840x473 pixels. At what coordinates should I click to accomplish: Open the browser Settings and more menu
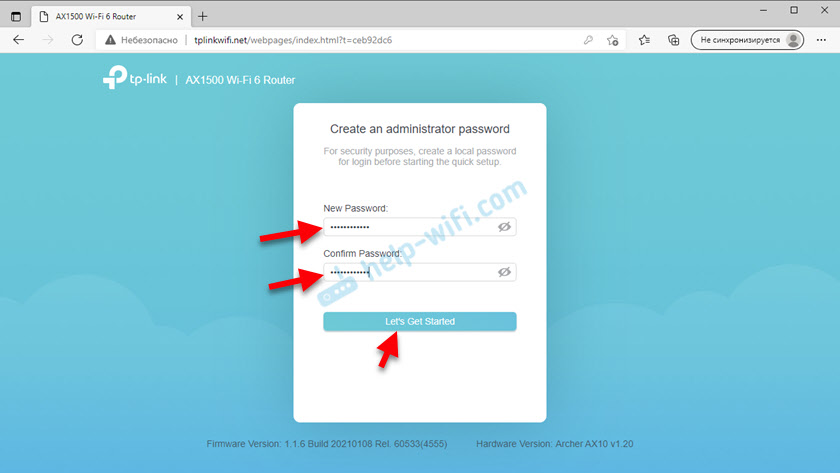coord(821,40)
